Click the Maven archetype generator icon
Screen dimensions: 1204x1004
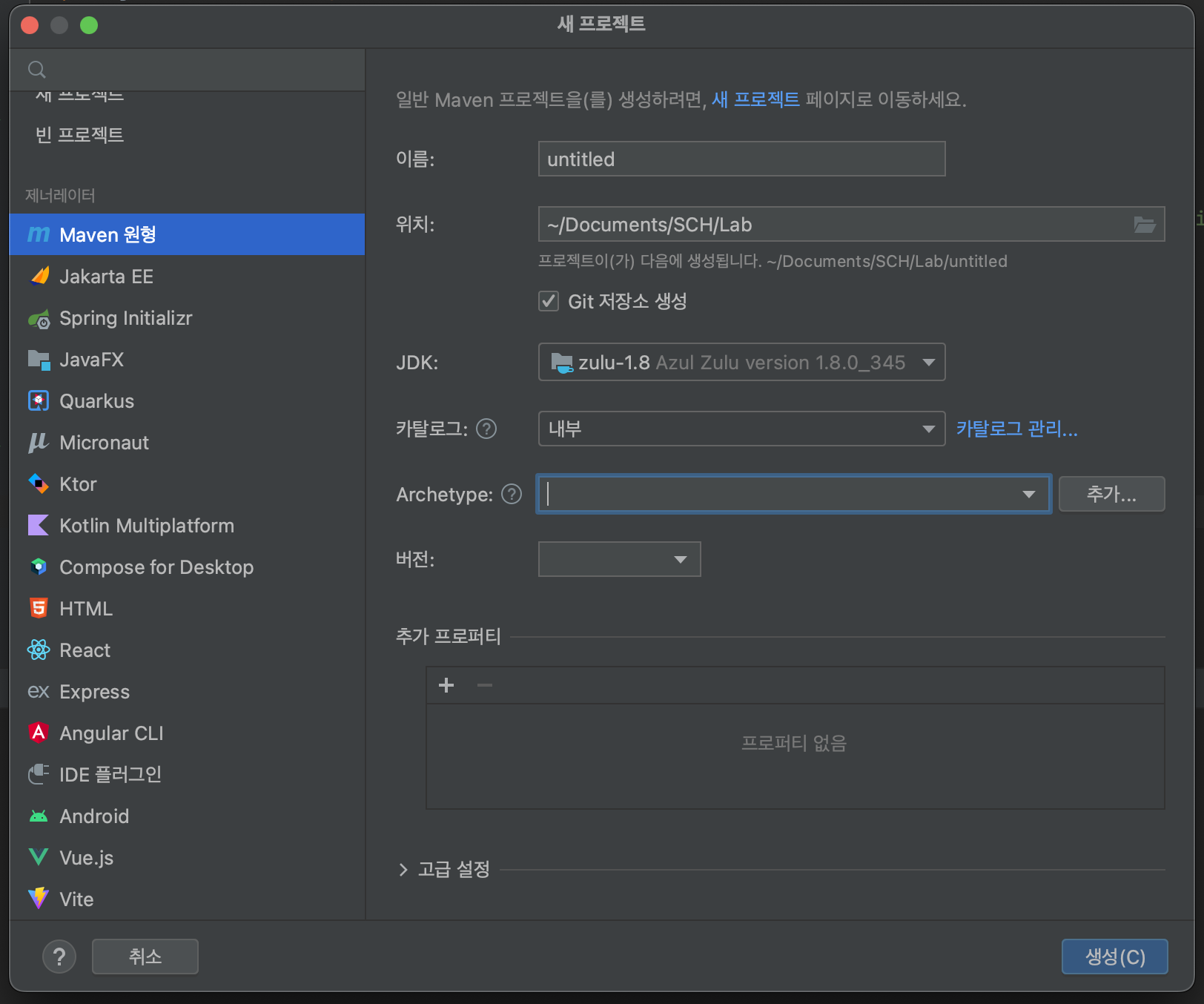point(39,234)
